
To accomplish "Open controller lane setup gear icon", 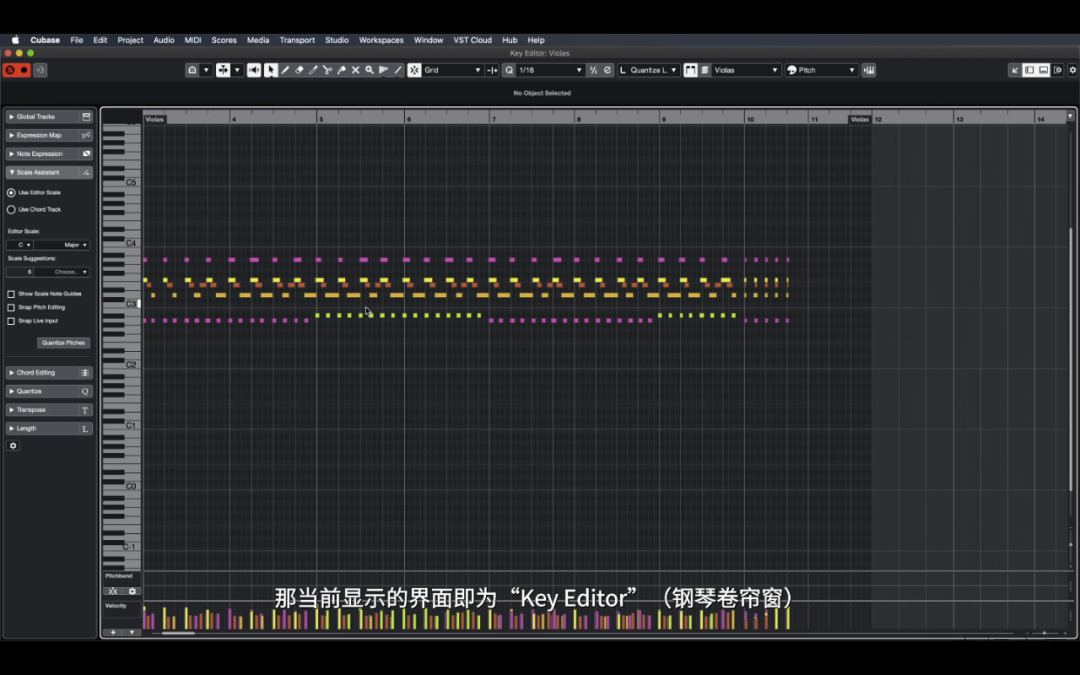I will (132, 591).
